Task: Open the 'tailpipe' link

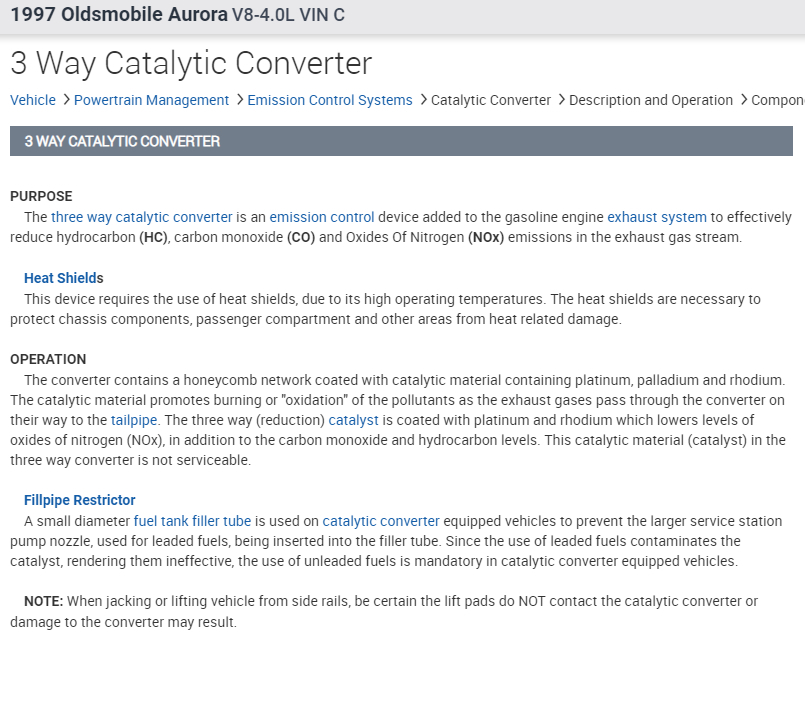Action: 134,420
